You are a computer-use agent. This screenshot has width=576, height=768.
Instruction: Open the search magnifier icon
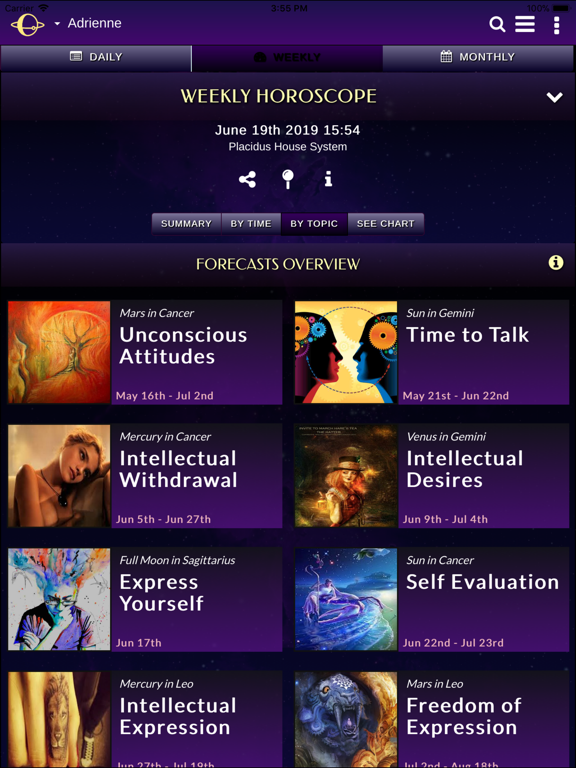point(497,24)
